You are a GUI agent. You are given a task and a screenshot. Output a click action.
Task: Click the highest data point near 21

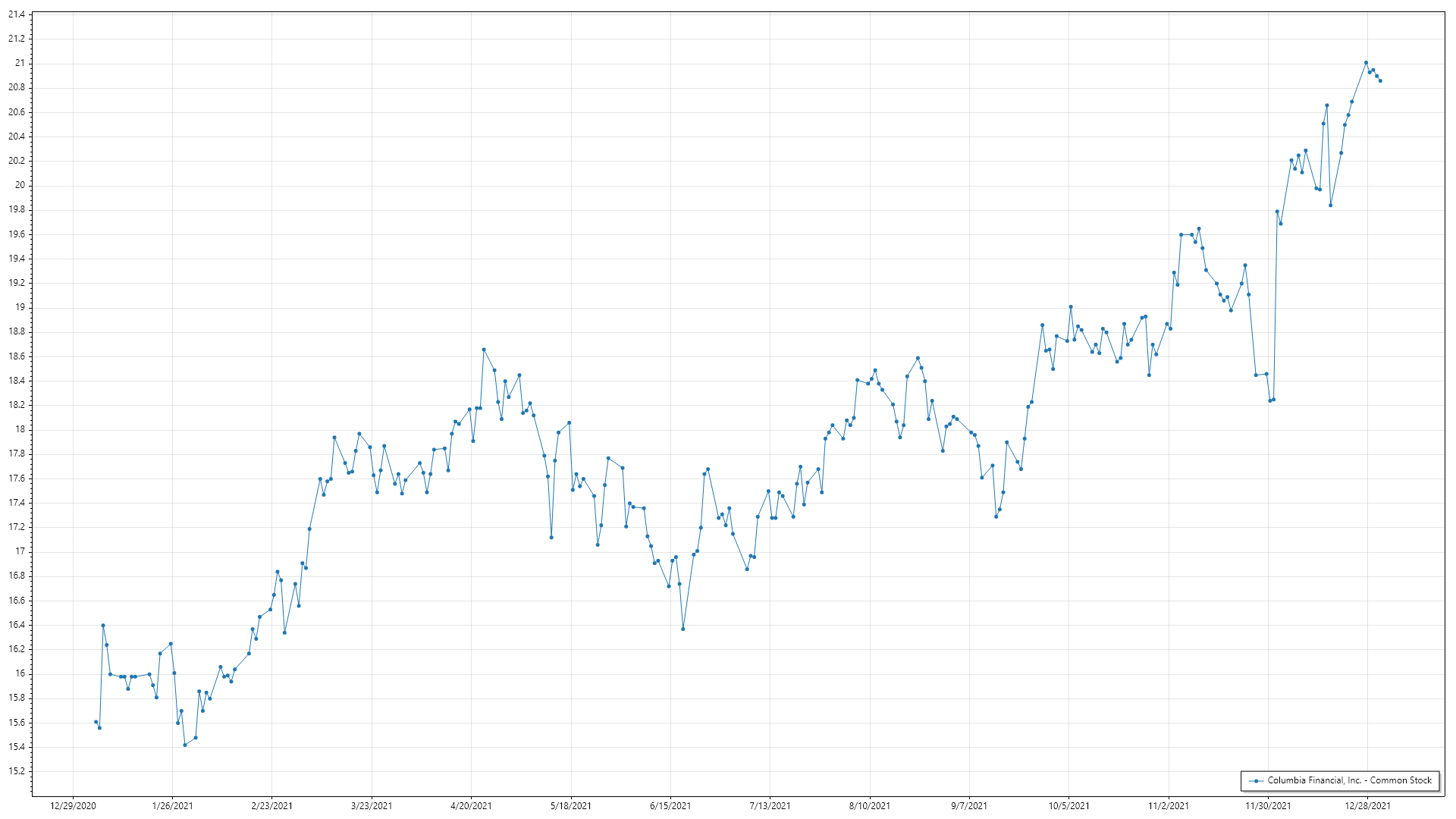coord(1366,63)
